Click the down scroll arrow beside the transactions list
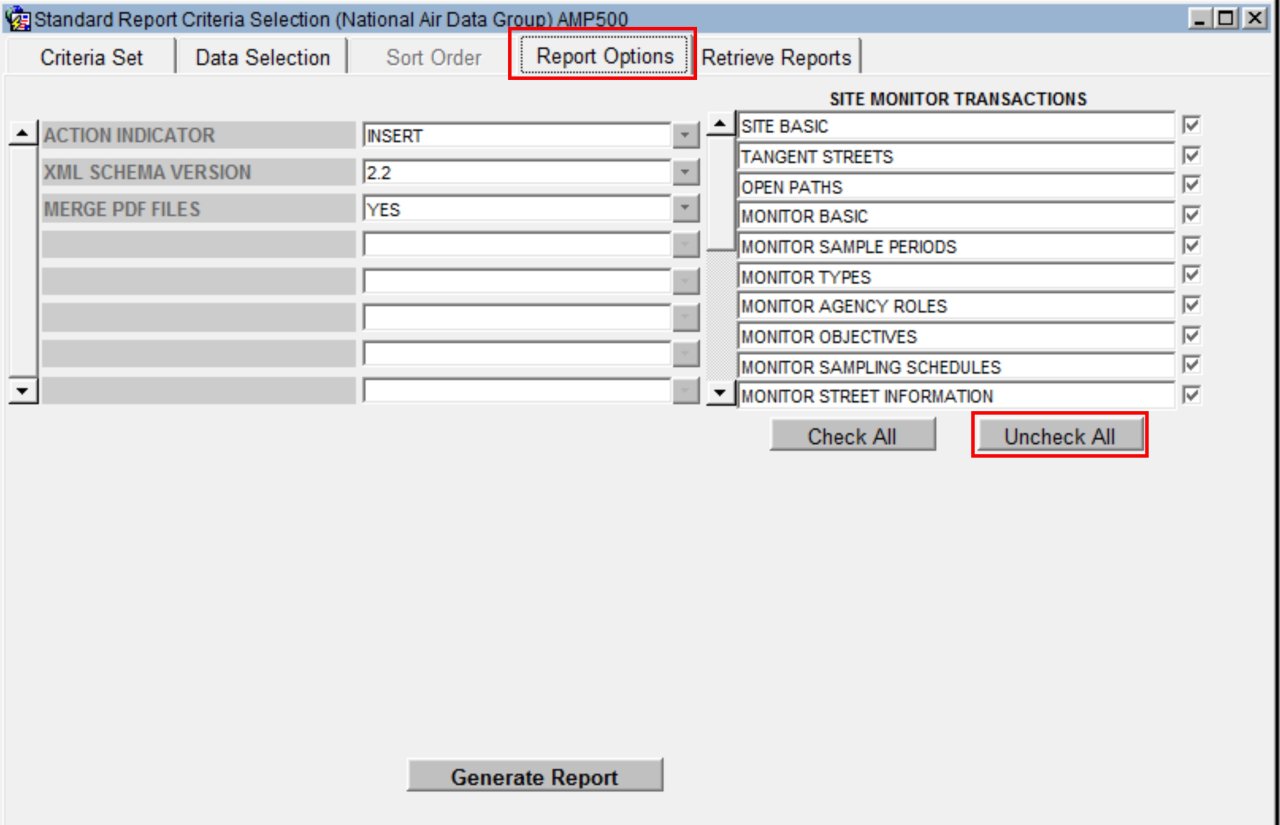Viewport: 1280px width, 825px height. coord(722,391)
